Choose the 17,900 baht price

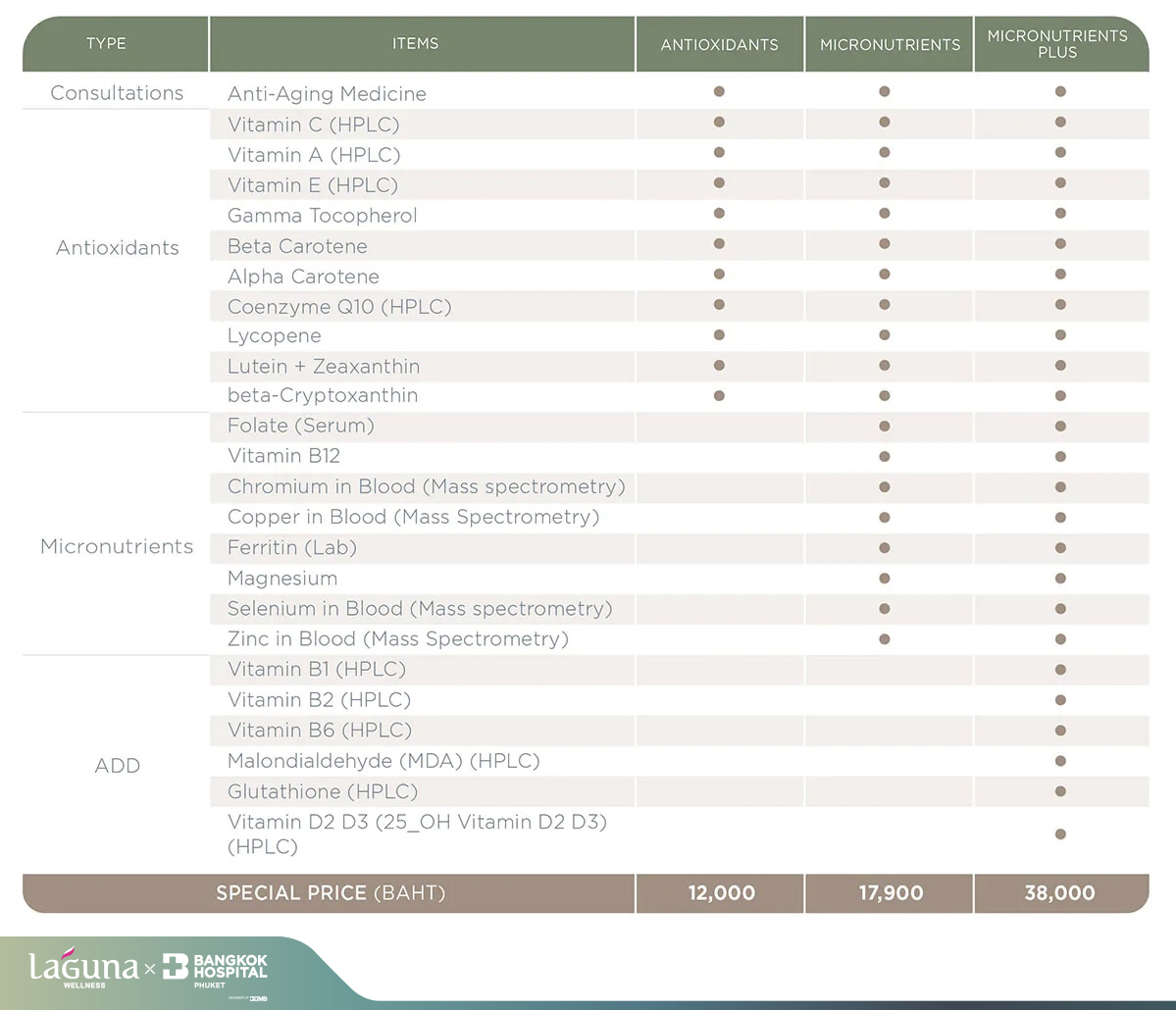tap(890, 893)
